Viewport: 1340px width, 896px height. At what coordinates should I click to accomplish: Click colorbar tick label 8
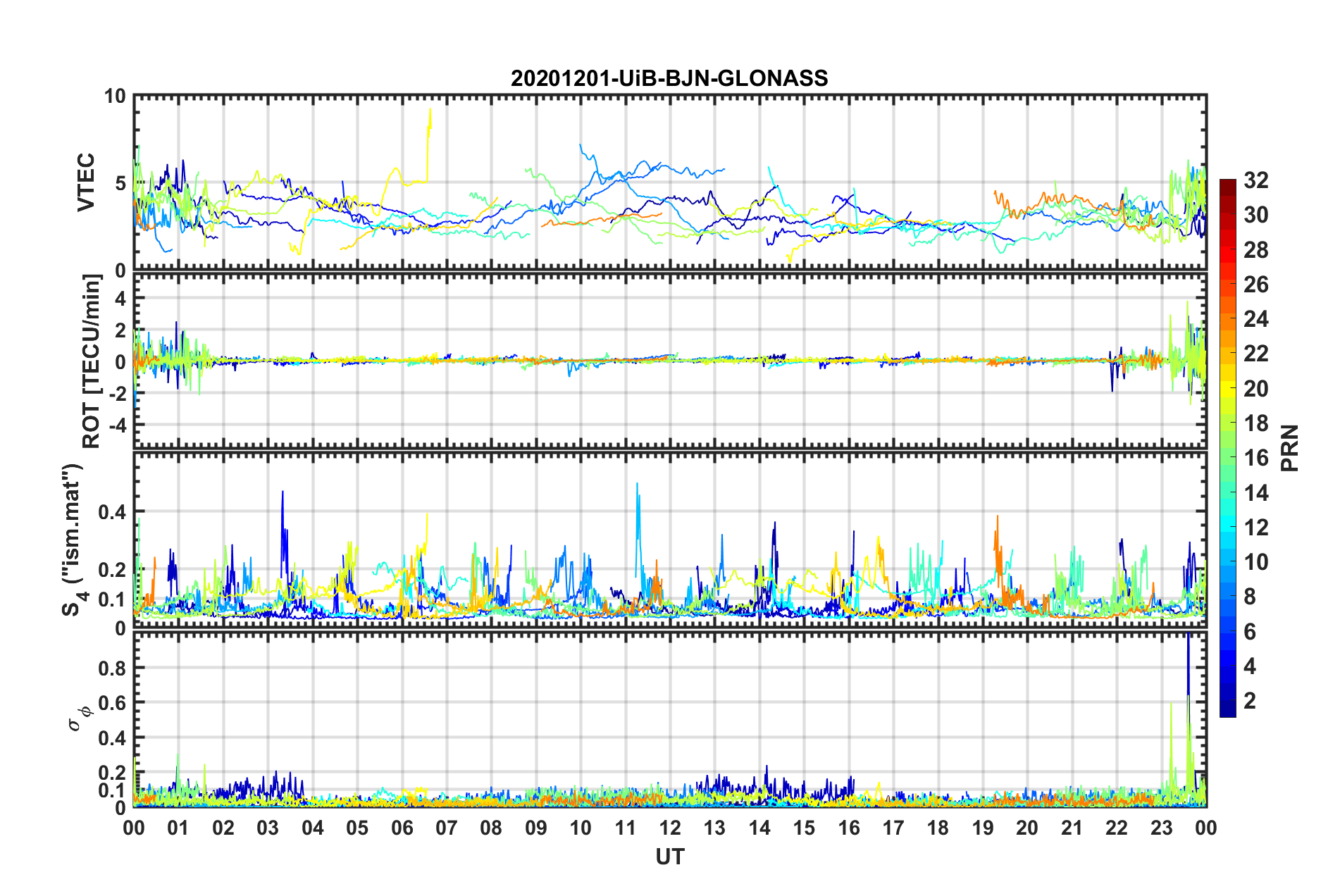point(1250,597)
